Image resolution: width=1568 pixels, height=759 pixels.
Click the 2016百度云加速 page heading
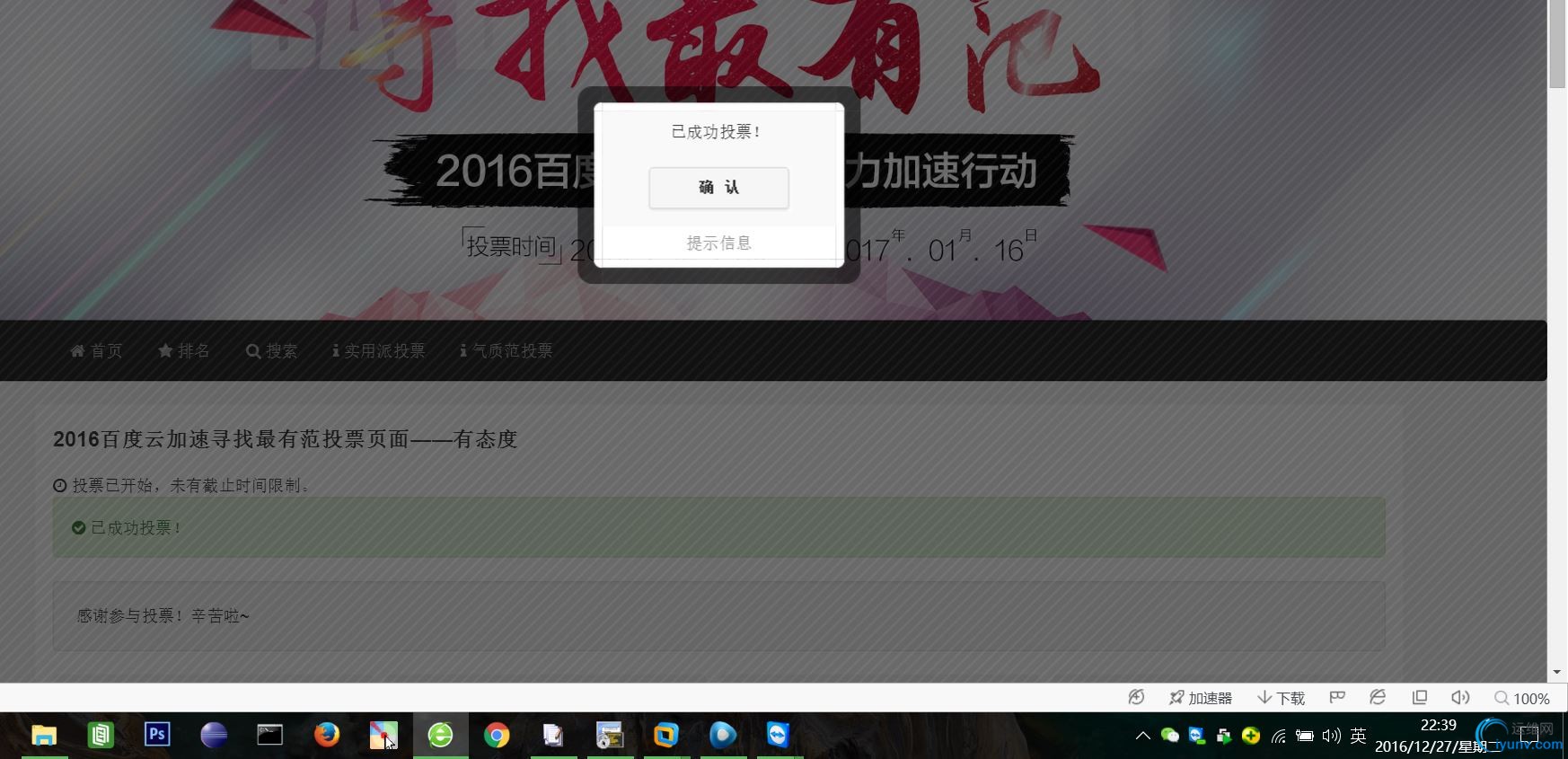click(x=286, y=438)
